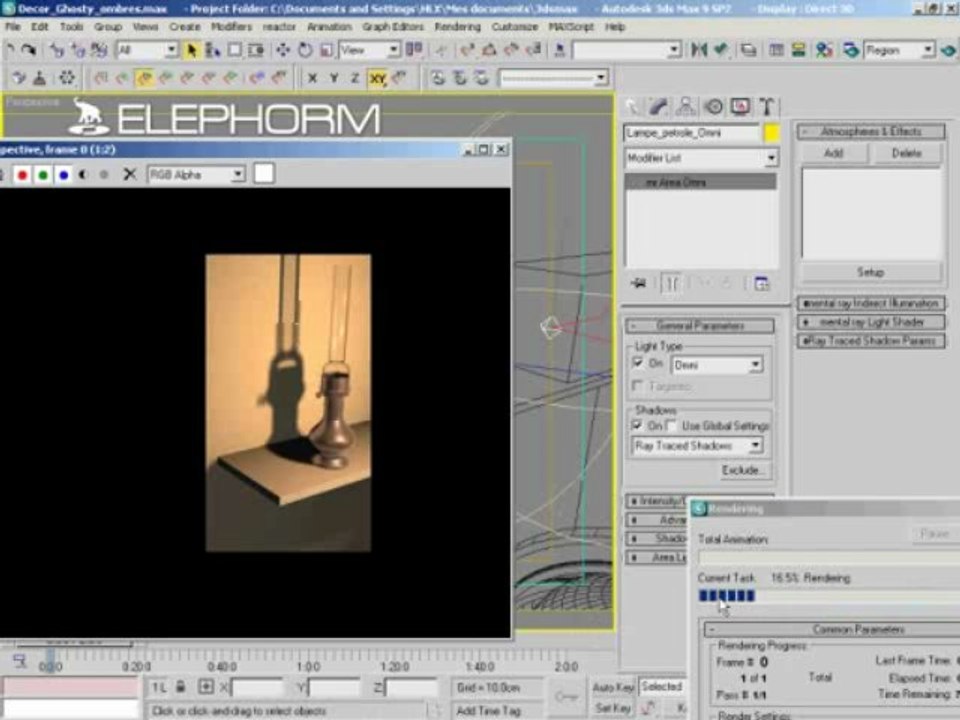Open the Graph Editors menu
The height and width of the screenshot is (720, 960).
(393, 27)
